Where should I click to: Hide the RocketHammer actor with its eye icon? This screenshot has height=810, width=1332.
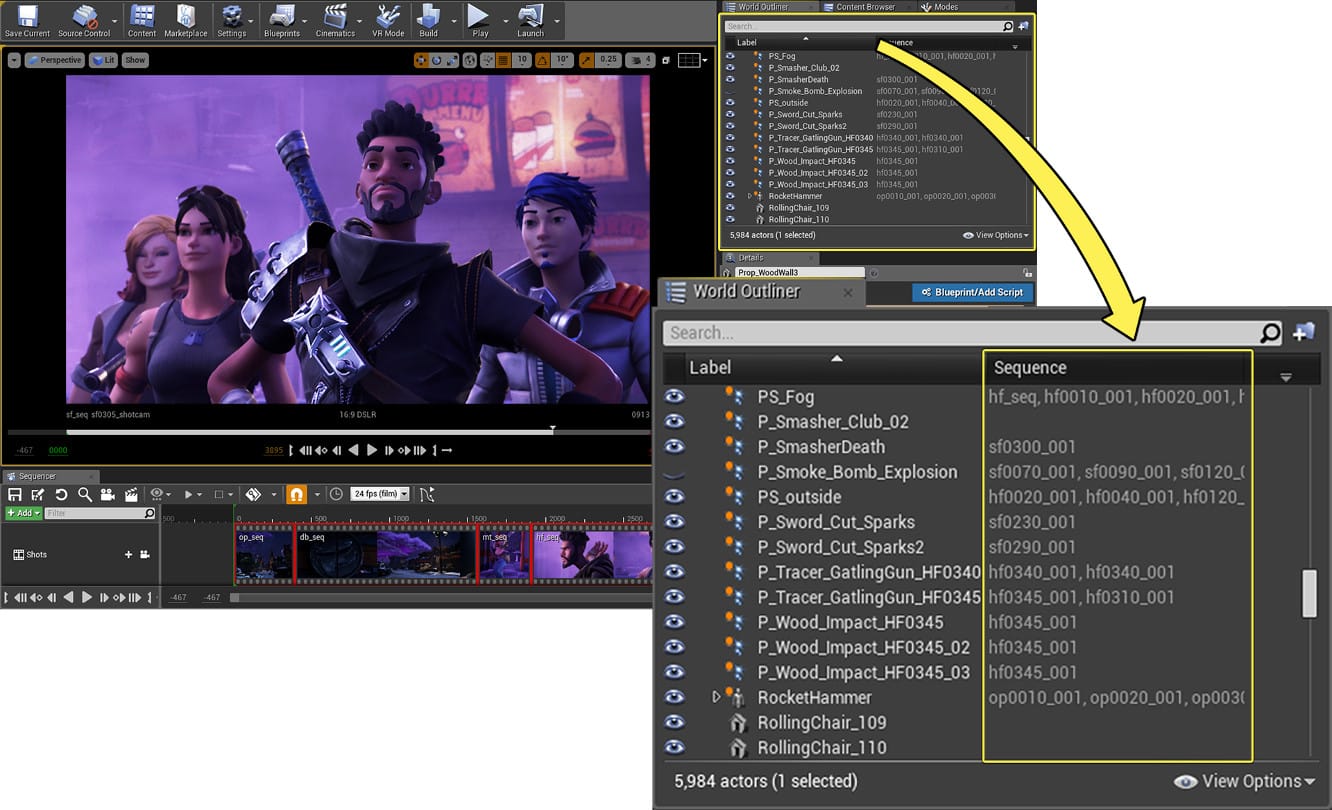pos(675,697)
